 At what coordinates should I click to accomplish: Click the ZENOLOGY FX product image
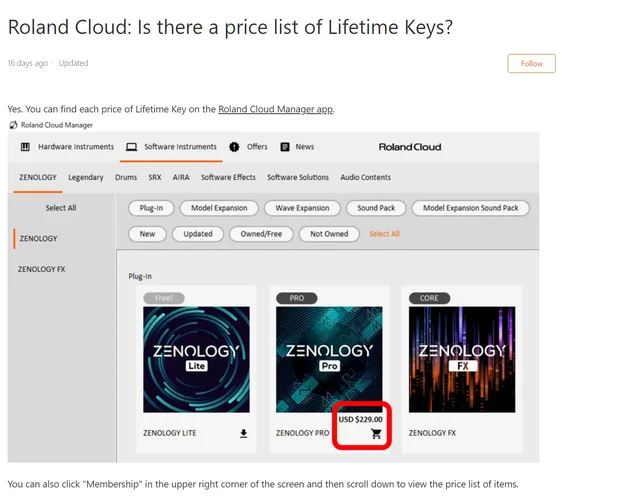click(x=462, y=358)
